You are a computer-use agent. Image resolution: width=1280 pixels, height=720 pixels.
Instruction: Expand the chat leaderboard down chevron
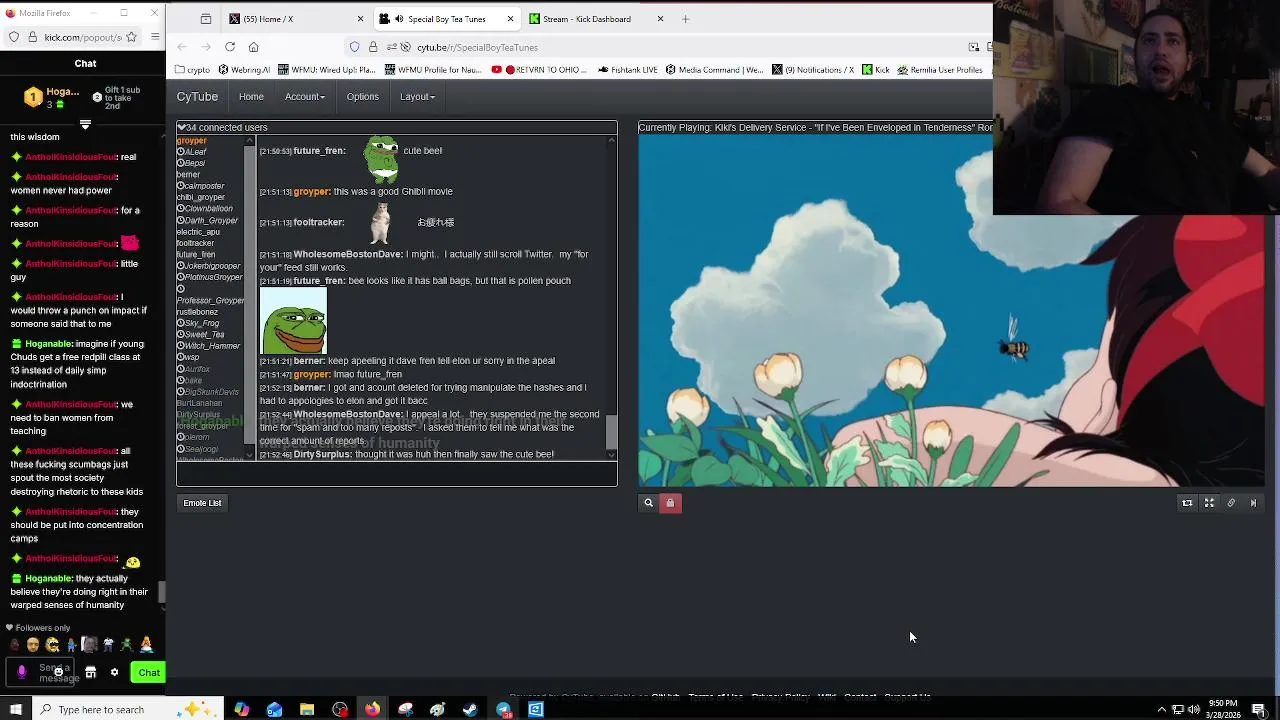click(85, 125)
